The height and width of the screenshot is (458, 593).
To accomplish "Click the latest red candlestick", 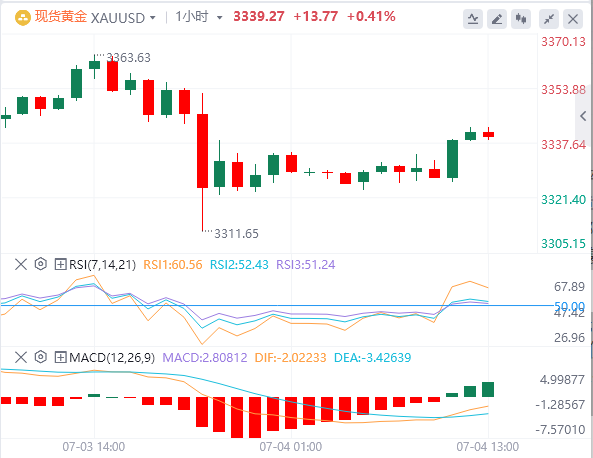I will 488,134.
